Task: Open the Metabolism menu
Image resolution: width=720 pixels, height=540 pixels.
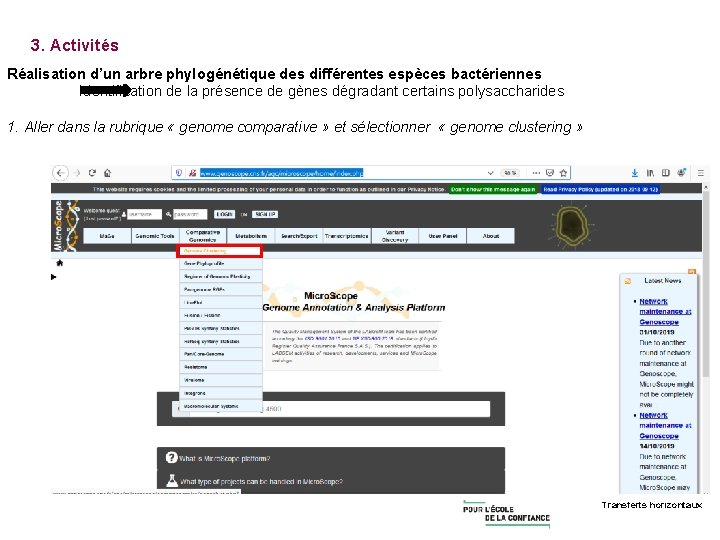Action: (x=251, y=236)
